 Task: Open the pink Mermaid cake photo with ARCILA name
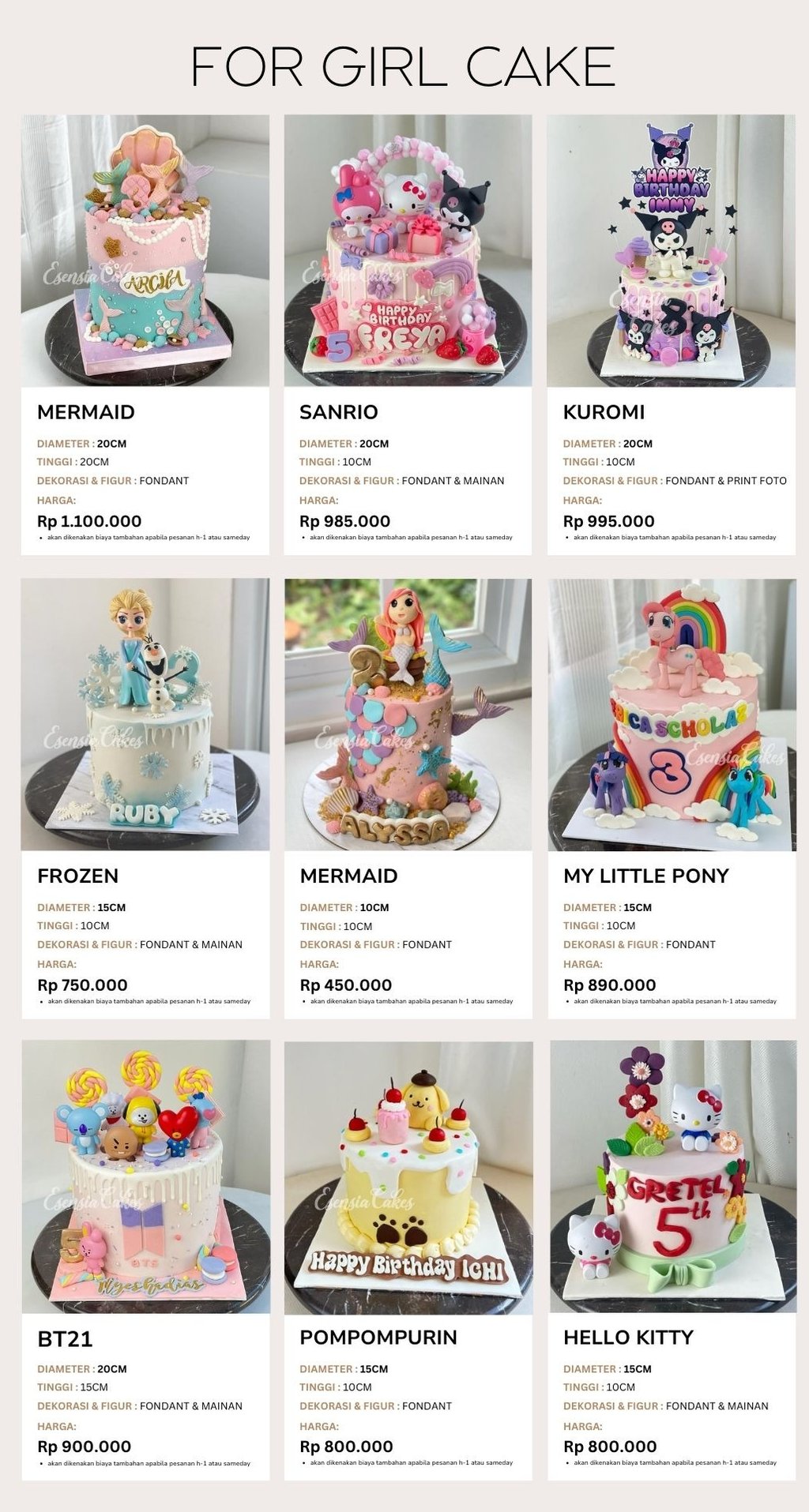[145, 250]
